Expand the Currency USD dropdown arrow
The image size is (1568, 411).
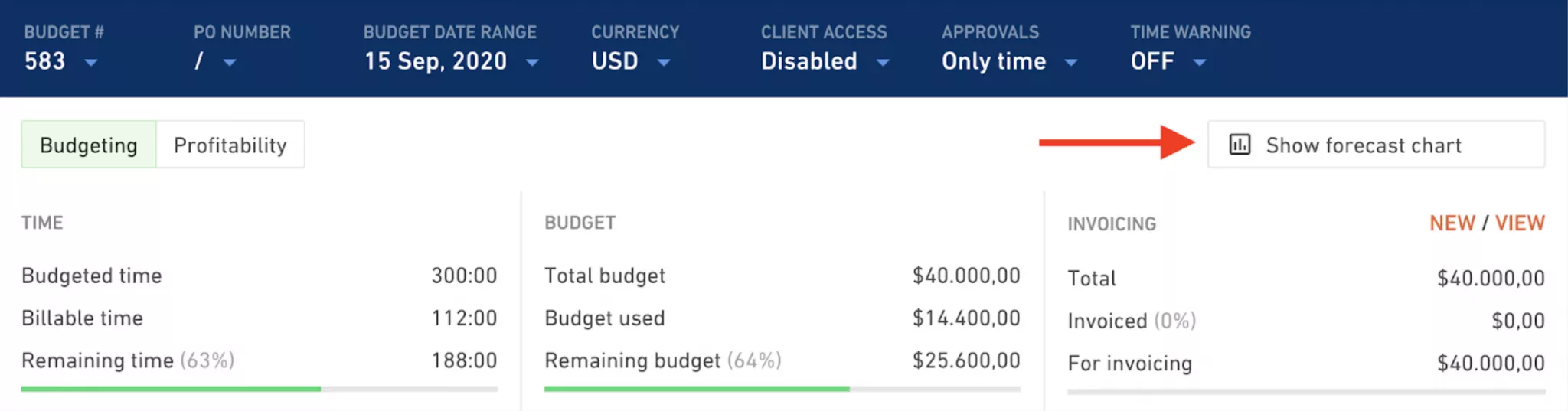click(x=664, y=62)
